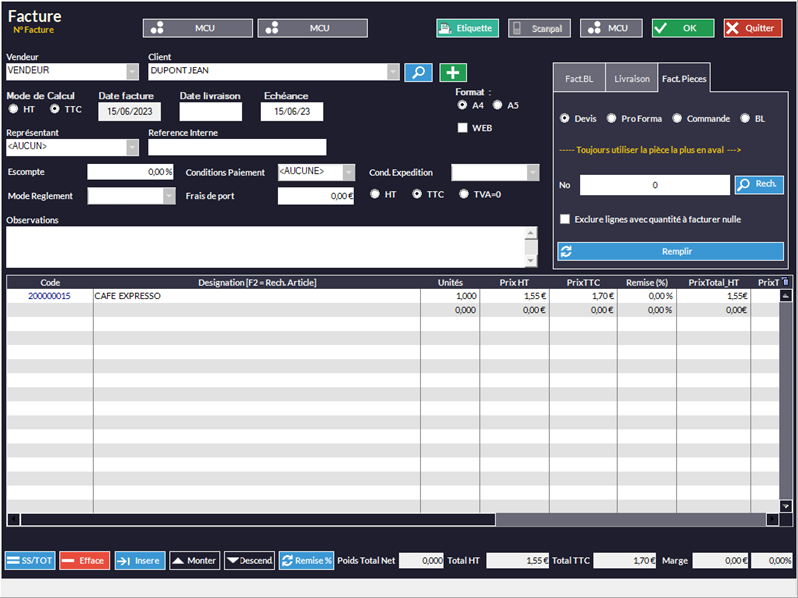Click the Scanpal scanner button
This screenshot has width=798, height=598.
tap(539, 28)
